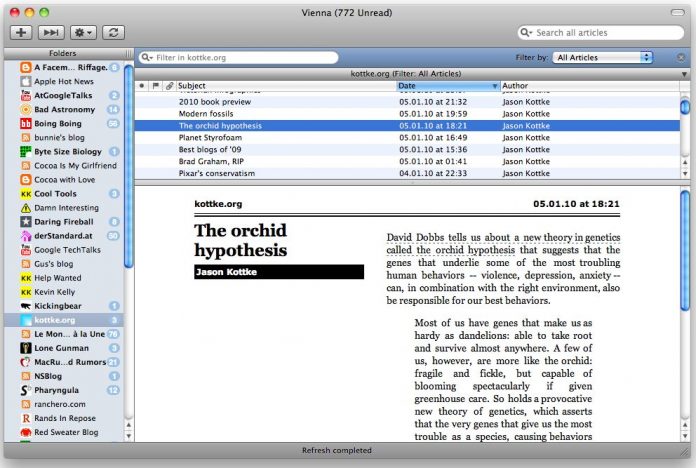Sort by the read-status dot column

pos(142,86)
